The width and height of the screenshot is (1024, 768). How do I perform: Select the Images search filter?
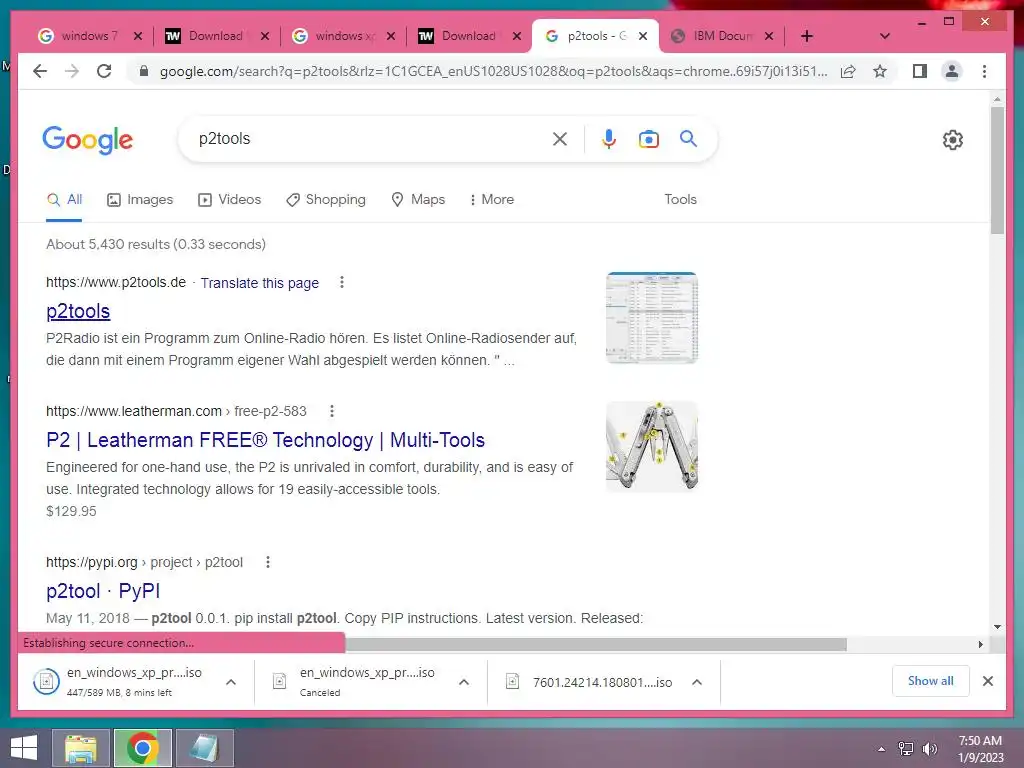pyautogui.click(x=140, y=199)
